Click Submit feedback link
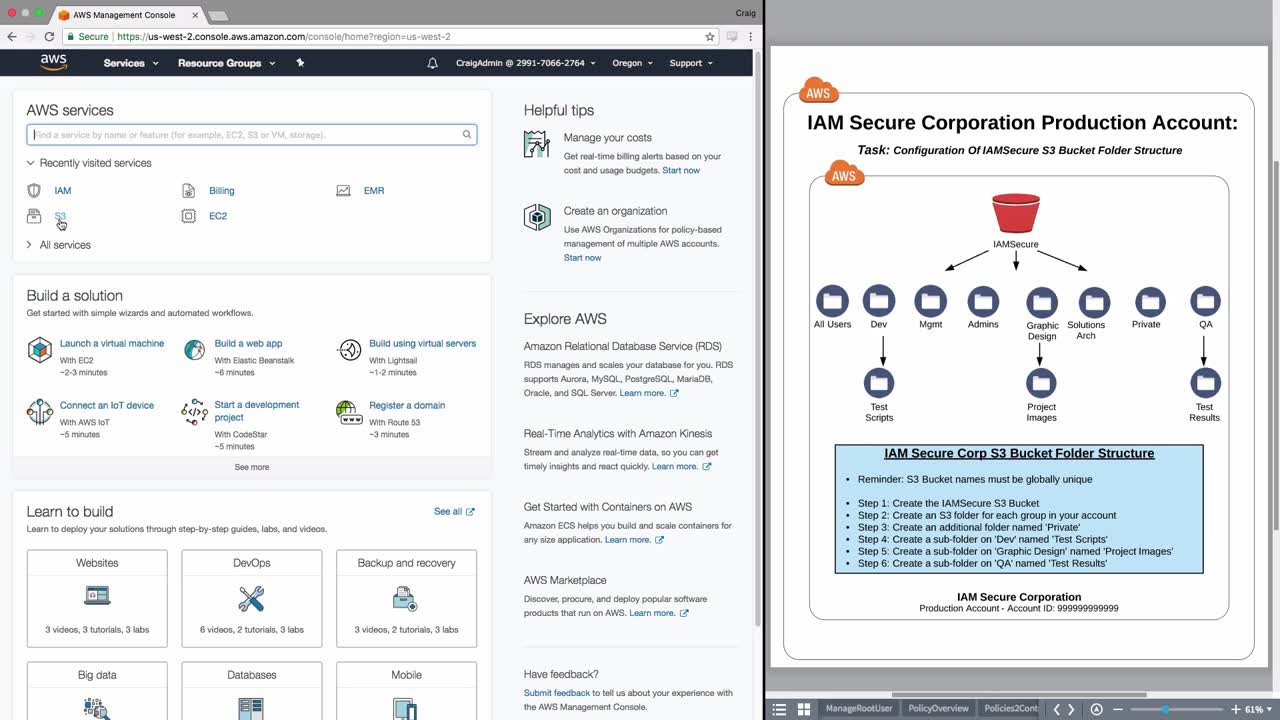The height and width of the screenshot is (720, 1280). (x=557, y=693)
